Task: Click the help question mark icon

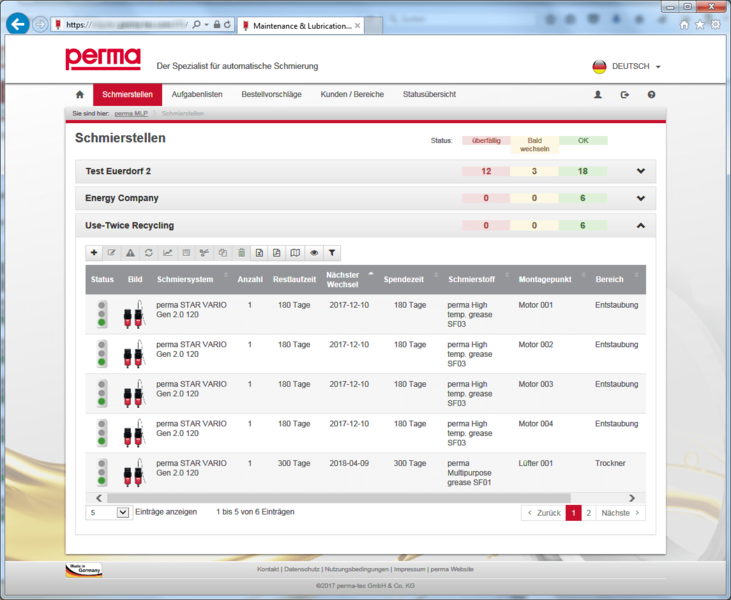Action: pyautogui.click(x=651, y=94)
